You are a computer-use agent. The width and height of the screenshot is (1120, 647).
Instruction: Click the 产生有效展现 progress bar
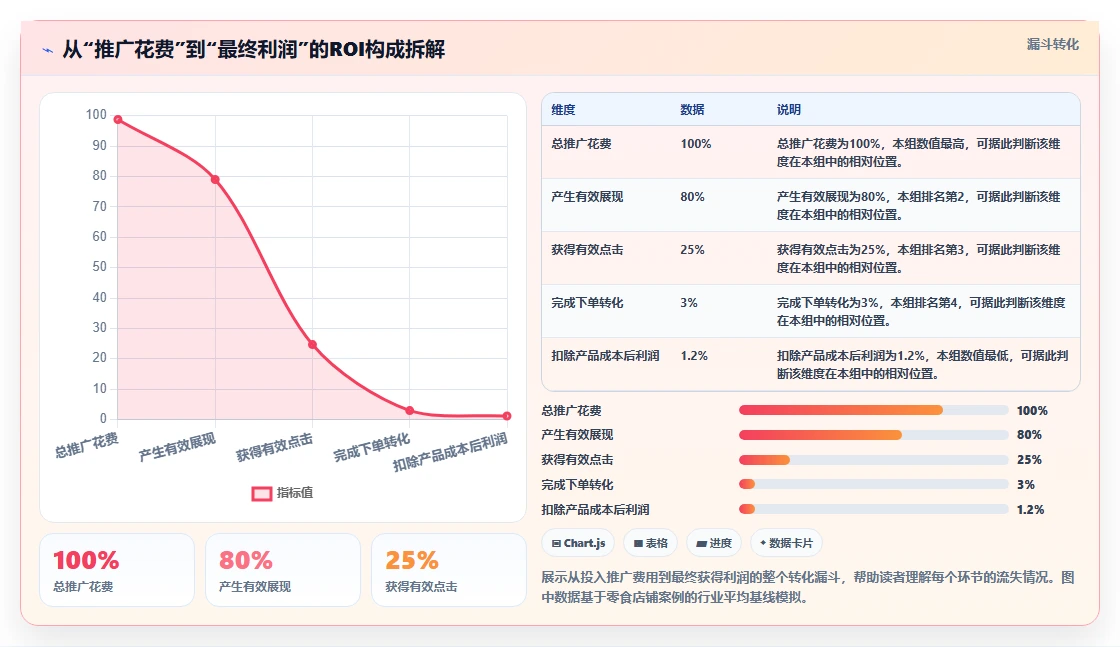coord(874,435)
